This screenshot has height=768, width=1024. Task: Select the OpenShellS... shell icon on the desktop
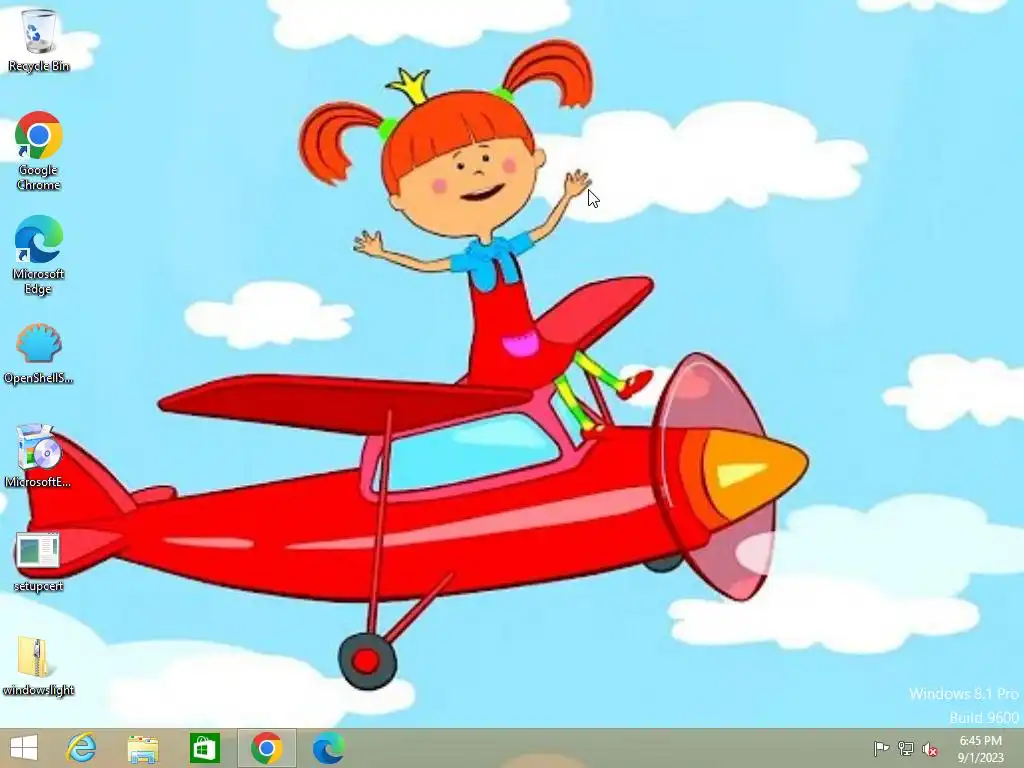tap(39, 353)
